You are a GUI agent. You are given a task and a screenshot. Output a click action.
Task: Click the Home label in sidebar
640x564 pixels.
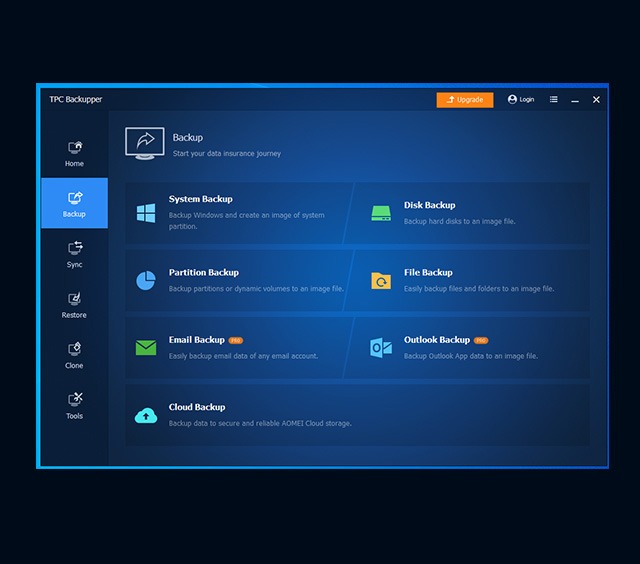point(74,164)
